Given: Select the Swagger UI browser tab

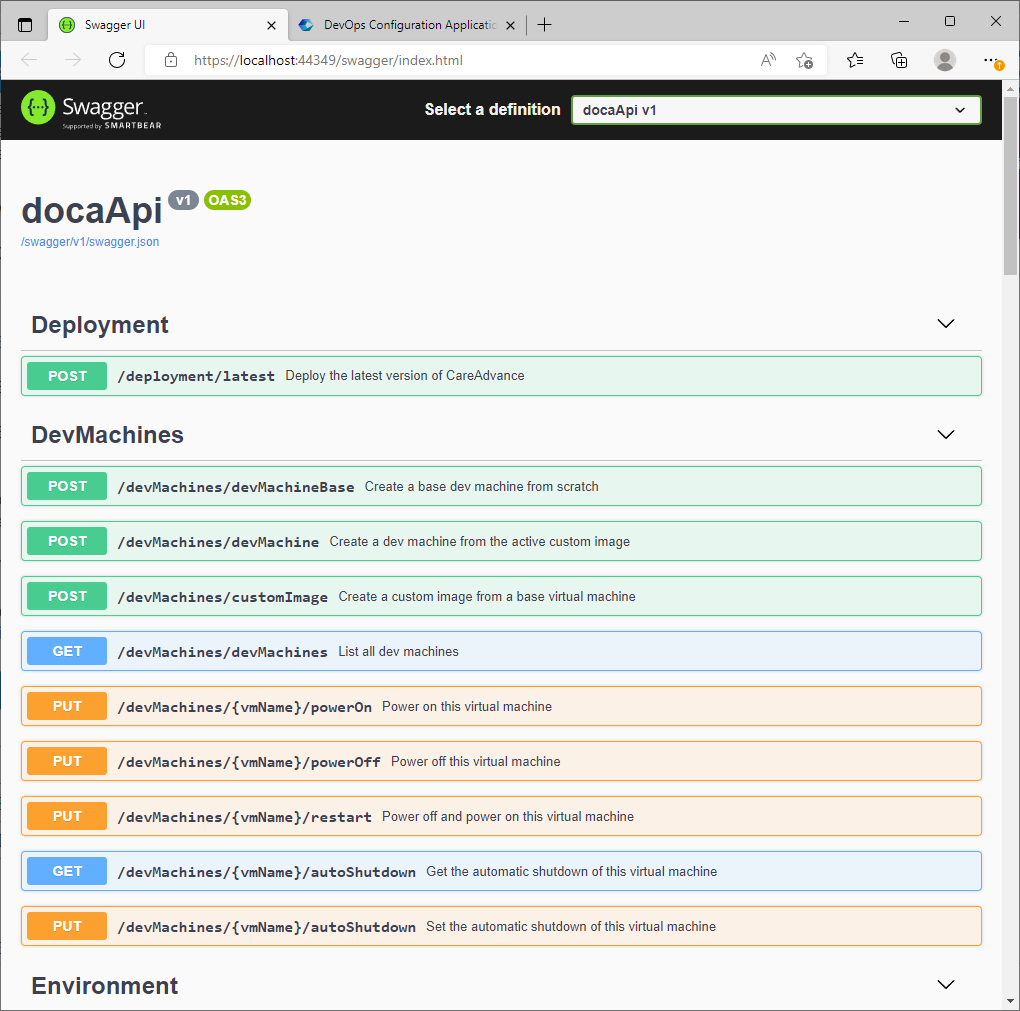Looking at the screenshot, I should pyautogui.click(x=160, y=24).
